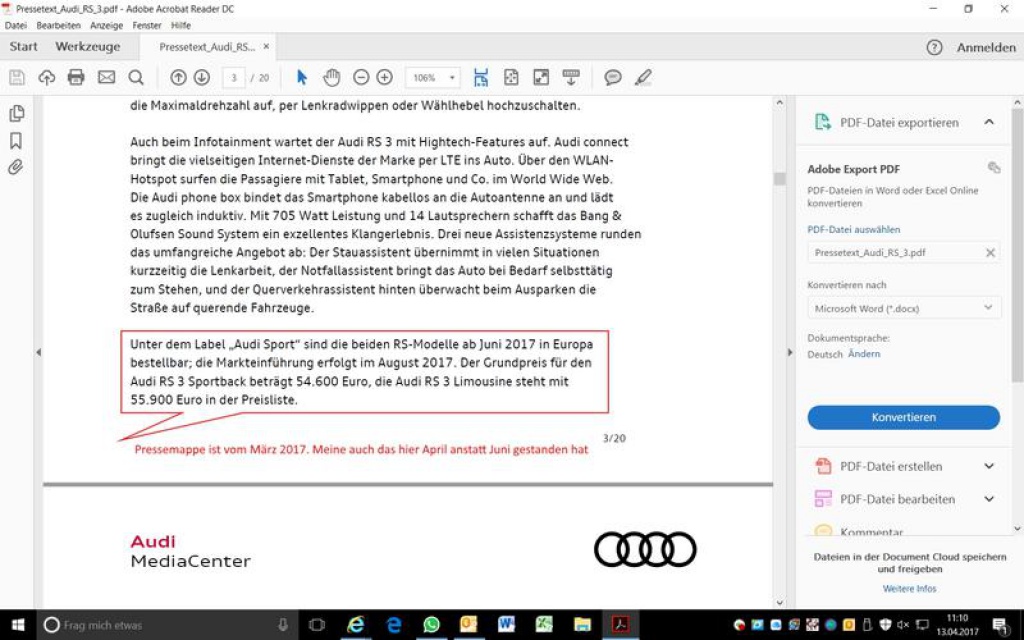Open Microsoft Word (*.docx) format dropdown
The image size is (1024, 640).
pos(904,308)
